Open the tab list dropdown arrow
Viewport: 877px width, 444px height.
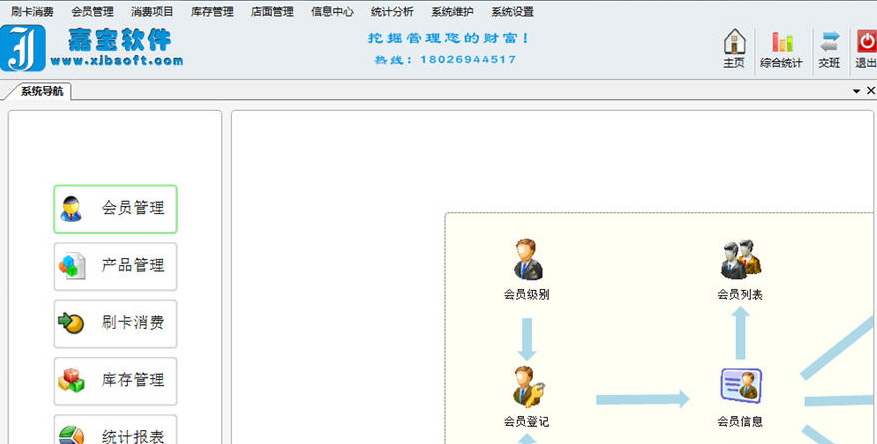coord(856,91)
